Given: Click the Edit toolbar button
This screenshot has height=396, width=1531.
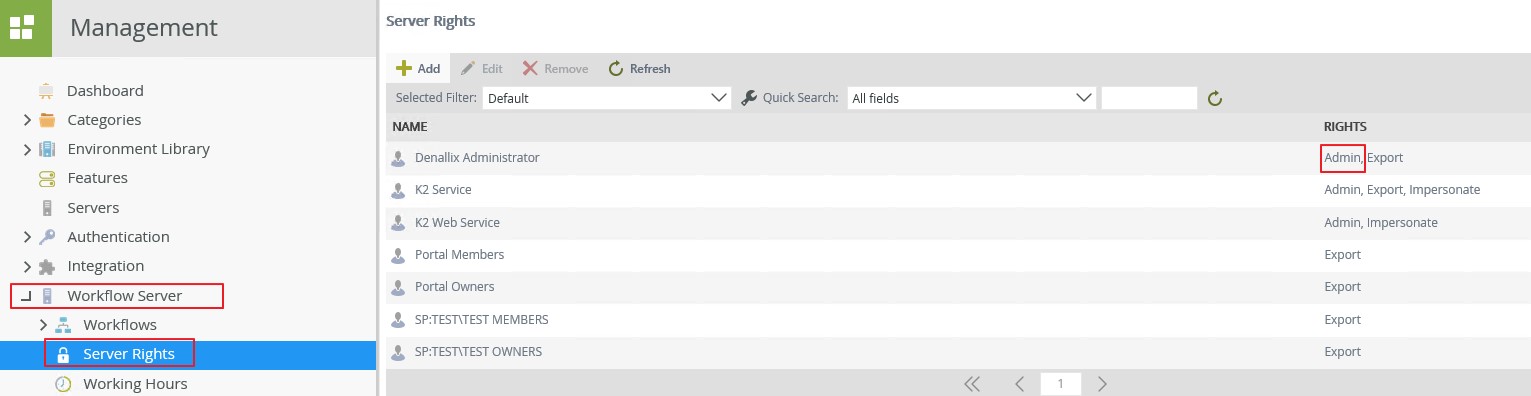Looking at the screenshot, I should [481, 69].
